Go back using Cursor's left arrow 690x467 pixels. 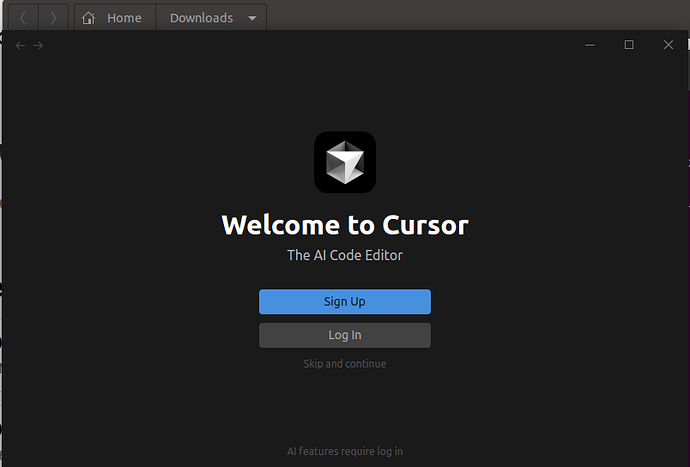20,45
